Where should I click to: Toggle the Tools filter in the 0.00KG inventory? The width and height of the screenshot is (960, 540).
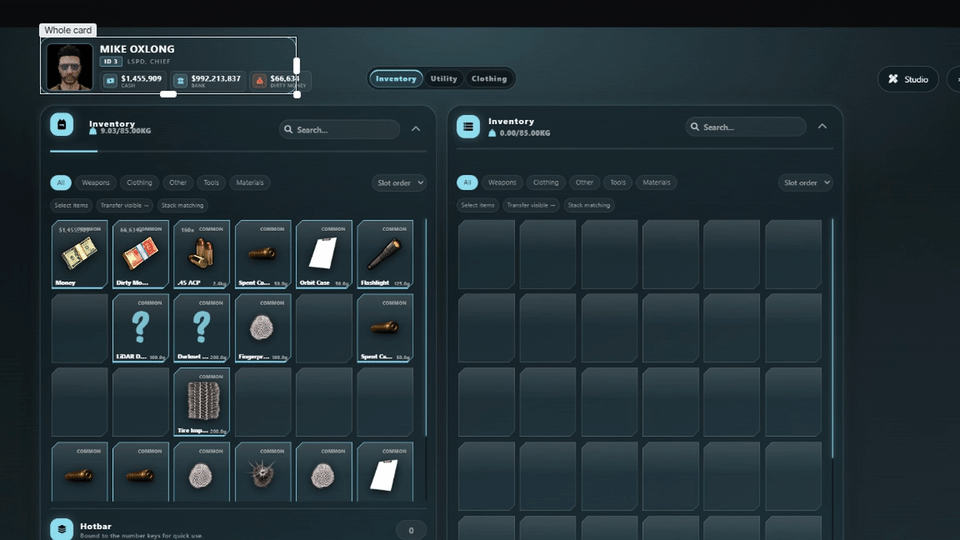tap(618, 182)
